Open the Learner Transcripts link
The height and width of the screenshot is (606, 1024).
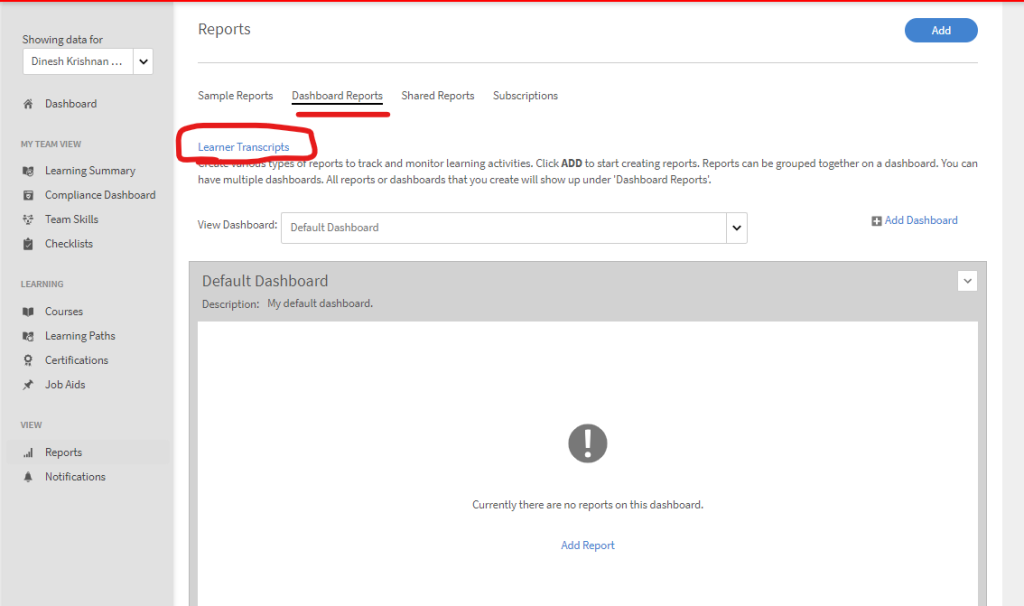[x=243, y=147]
